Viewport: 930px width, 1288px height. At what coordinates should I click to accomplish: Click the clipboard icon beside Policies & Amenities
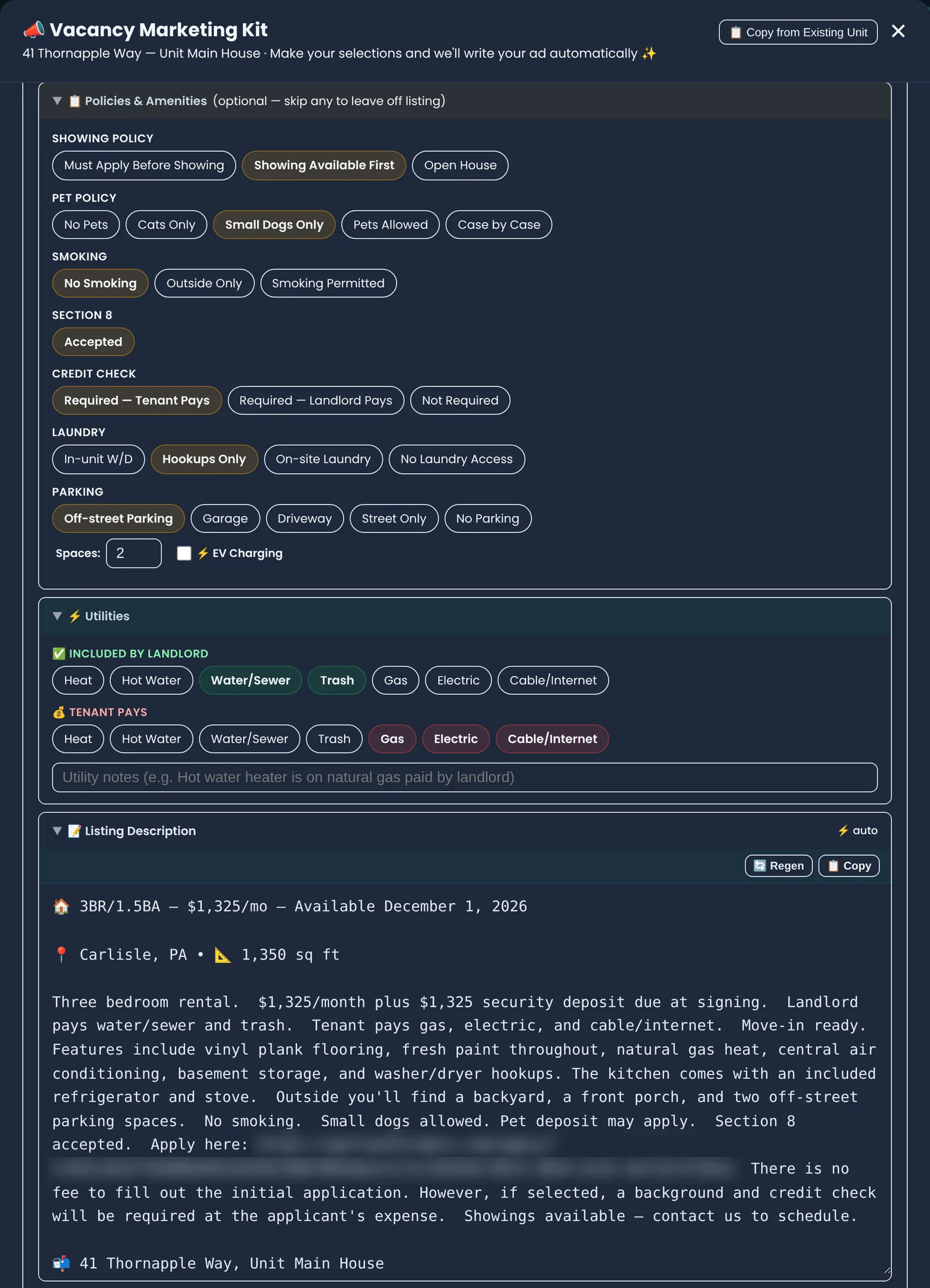coord(74,101)
